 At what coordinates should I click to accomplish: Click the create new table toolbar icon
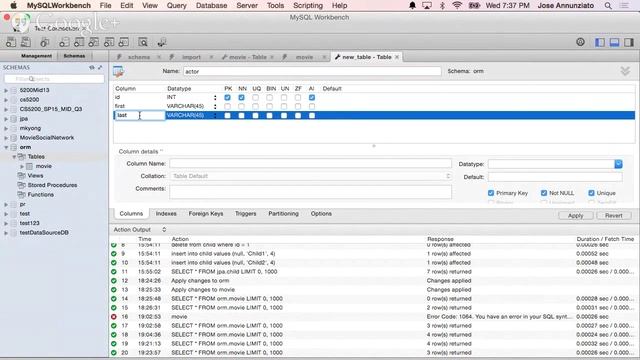click(79, 42)
